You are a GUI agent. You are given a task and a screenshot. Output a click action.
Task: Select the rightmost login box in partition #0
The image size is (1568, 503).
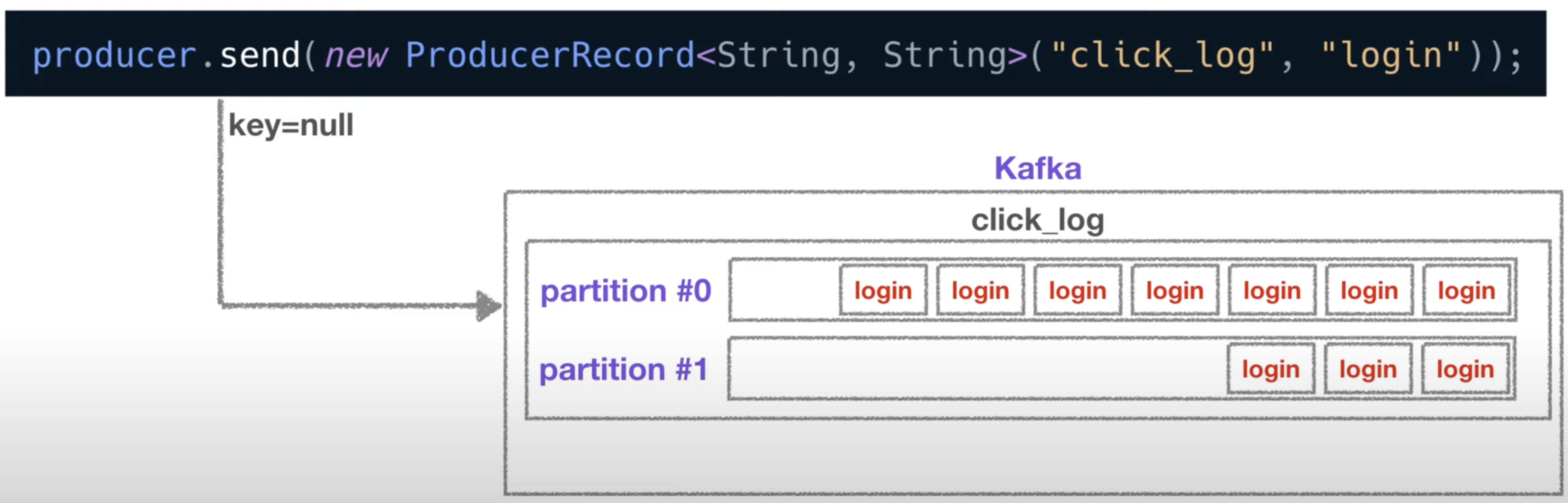1466,290
